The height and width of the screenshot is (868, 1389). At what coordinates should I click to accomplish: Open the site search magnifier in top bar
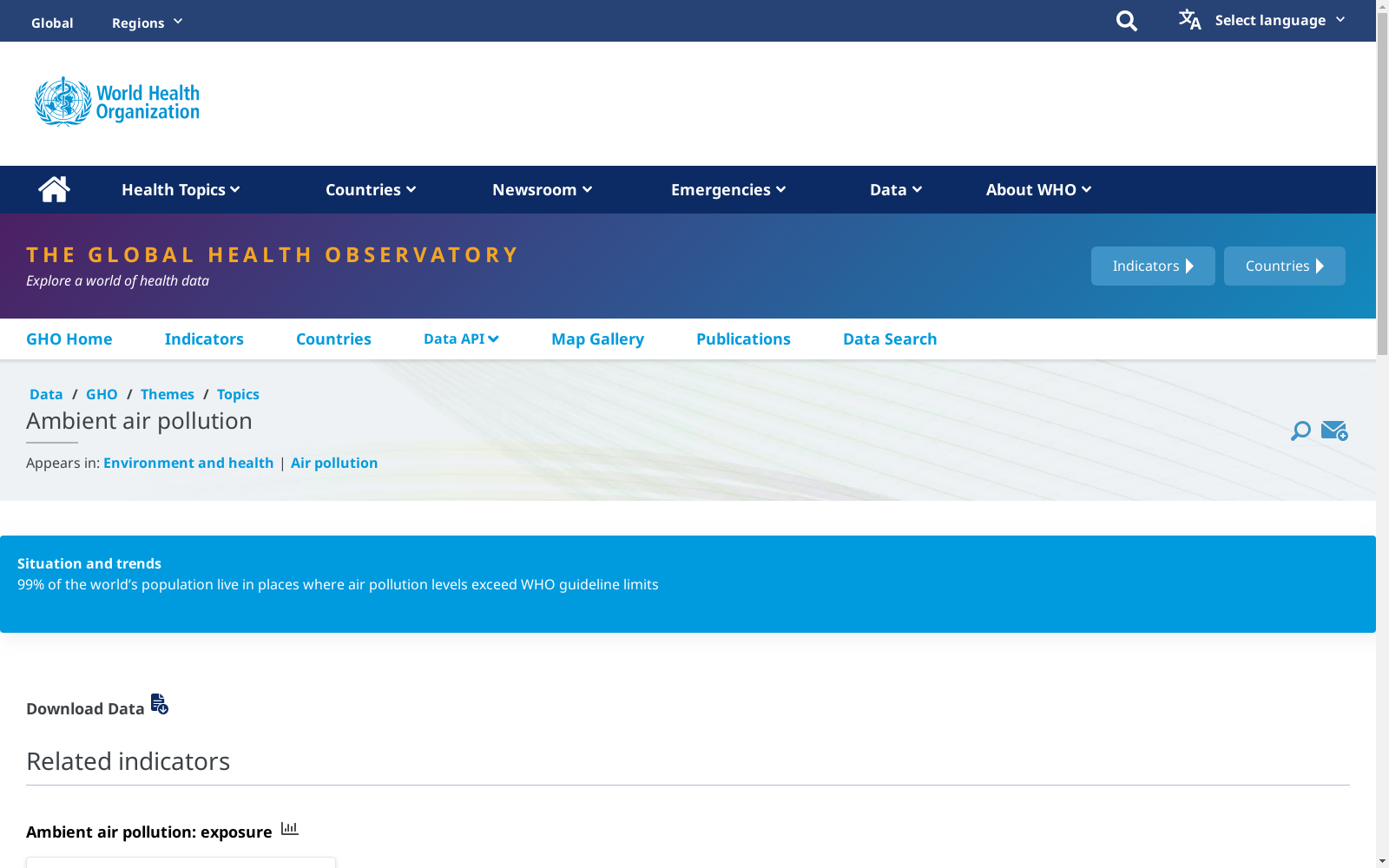click(x=1126, y=21)
